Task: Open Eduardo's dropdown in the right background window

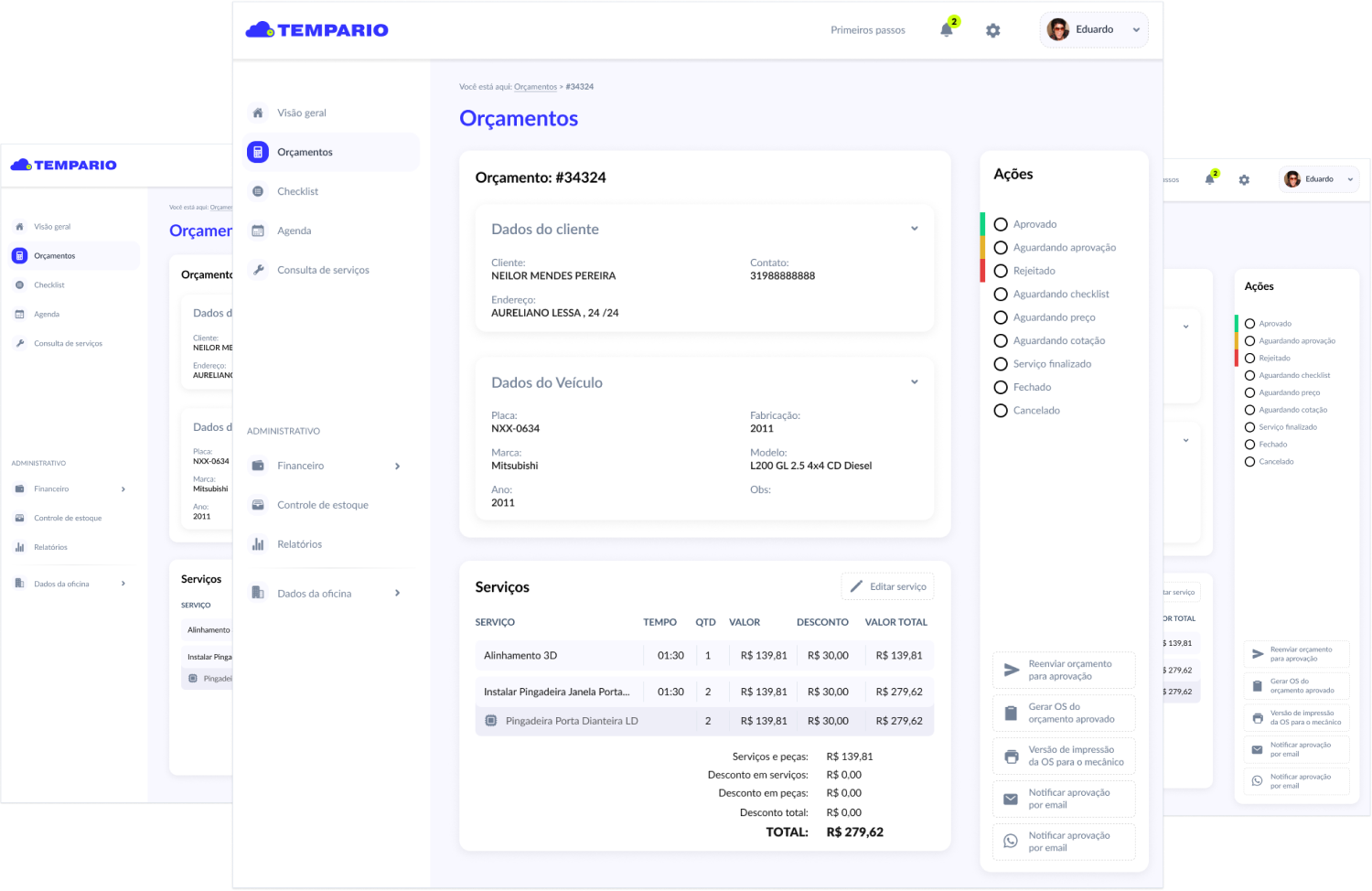Action: (1350, 179)
